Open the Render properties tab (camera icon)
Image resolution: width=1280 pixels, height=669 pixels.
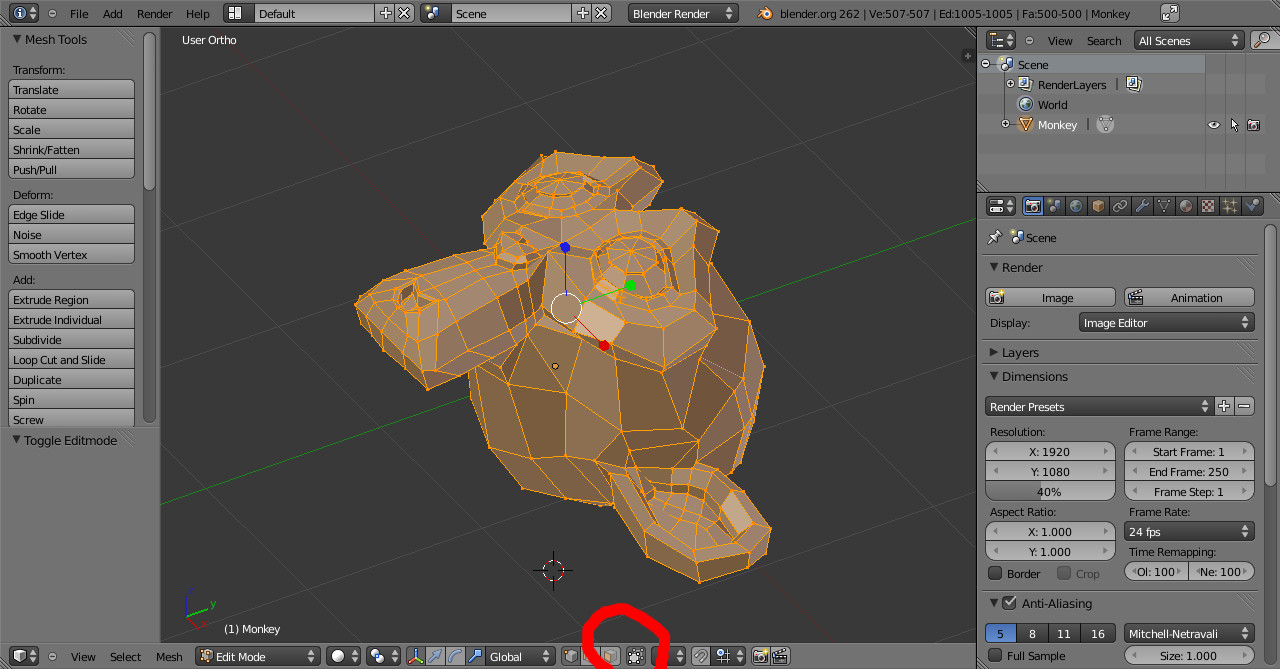[x=1033, y=206]
